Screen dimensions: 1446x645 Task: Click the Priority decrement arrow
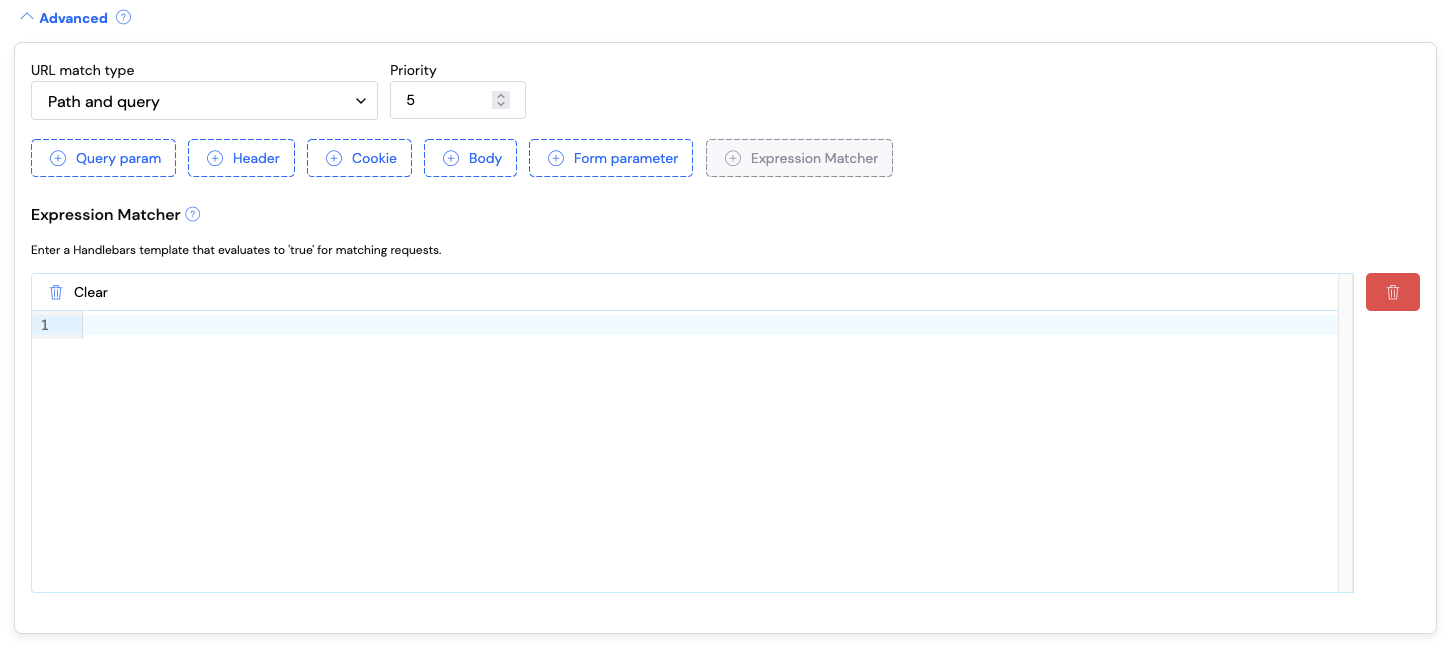[x=500, y=105]
